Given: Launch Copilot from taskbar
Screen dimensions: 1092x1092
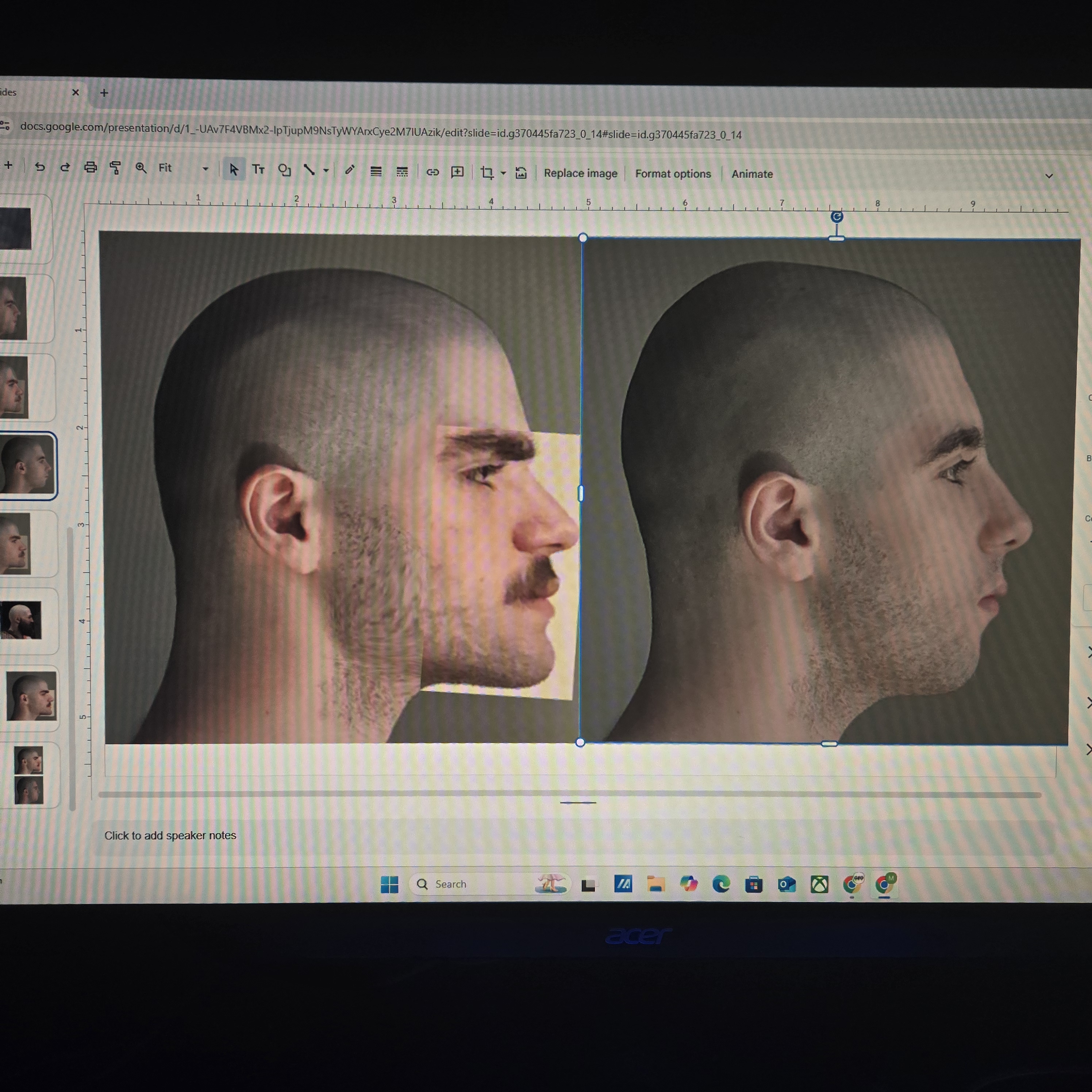Looking at the screenshot, I should [688, 884].
